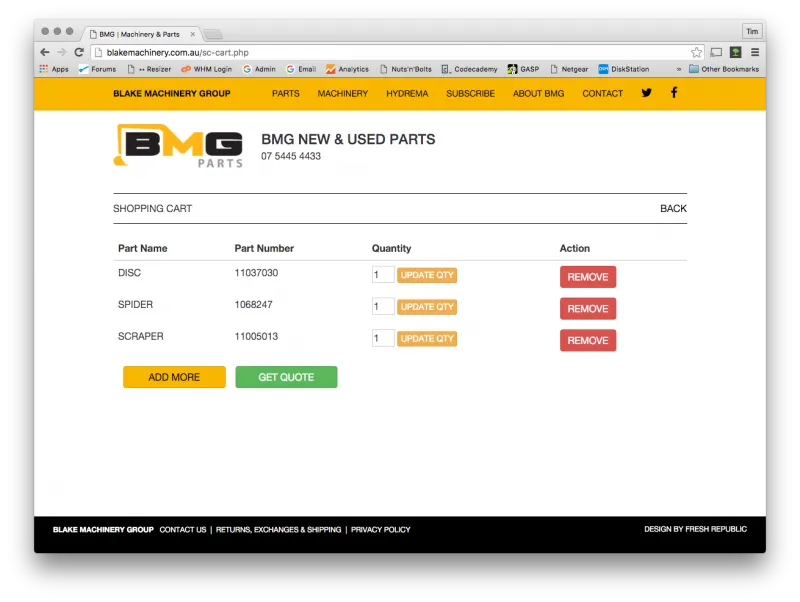This screenshot has width=800, height=602.
Task: Open the Twitter icon in the navigation bar
Action: tap(646, 93)
